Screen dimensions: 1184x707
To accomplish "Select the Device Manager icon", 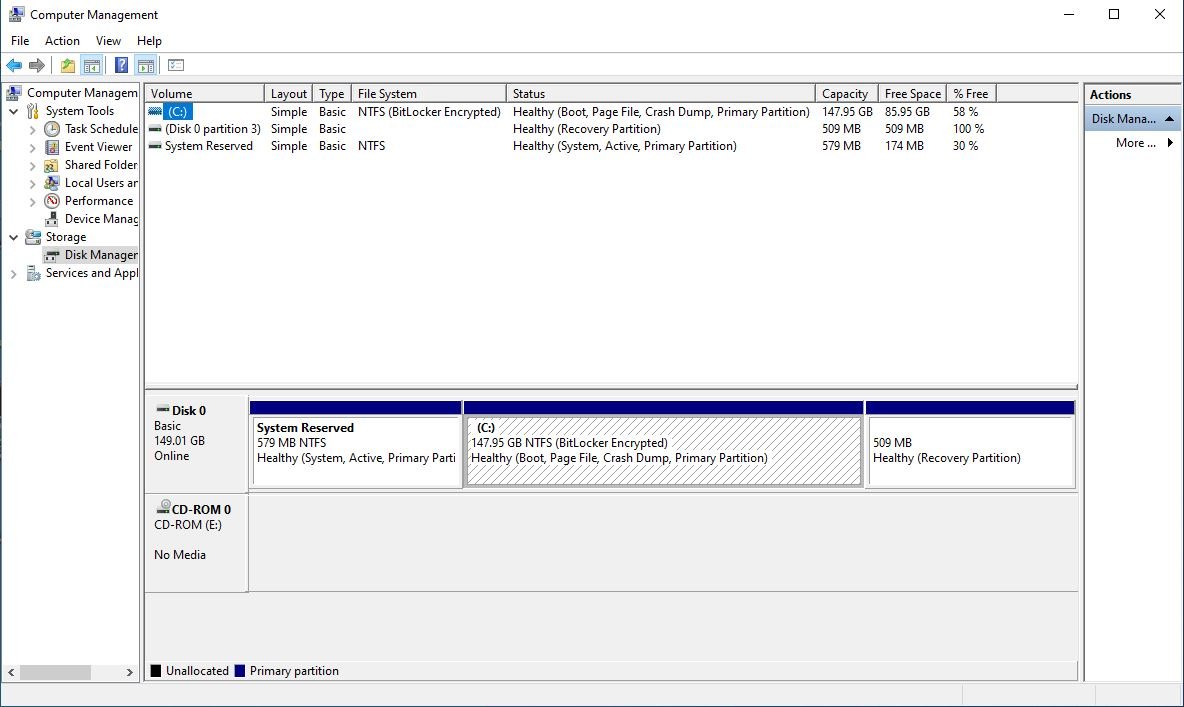I will tap(51, 219).
